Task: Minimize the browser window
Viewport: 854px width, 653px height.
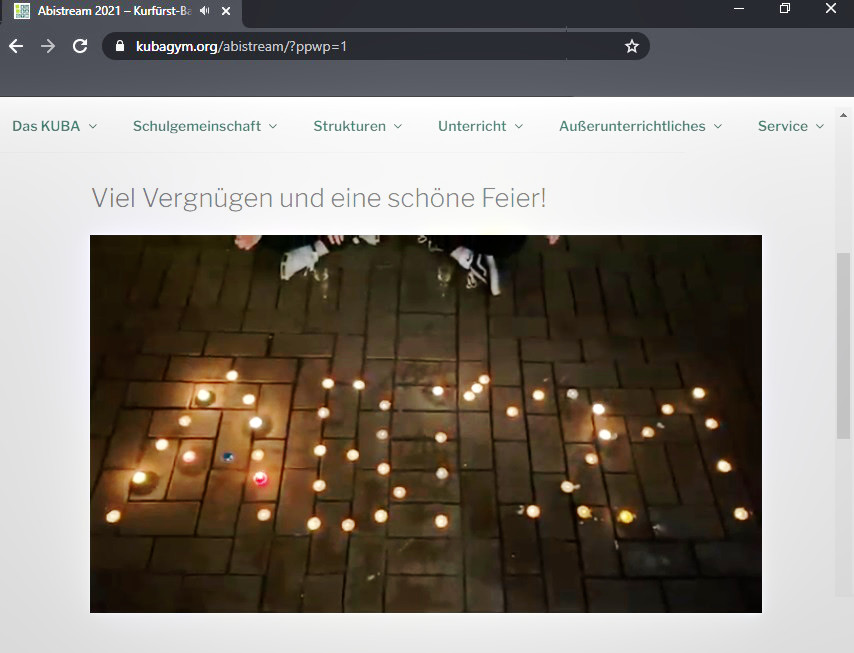Action: (739, 9)
